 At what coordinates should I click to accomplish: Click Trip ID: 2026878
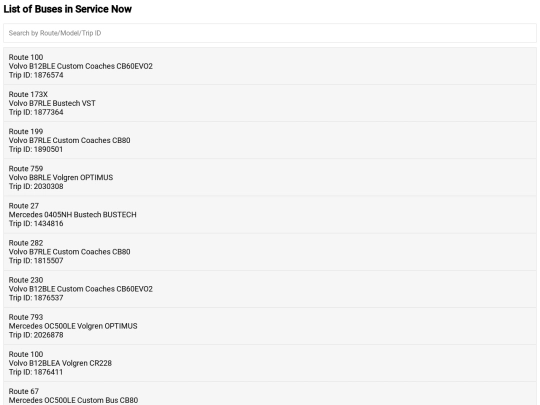pyautogui.click(x=36, y=335)
